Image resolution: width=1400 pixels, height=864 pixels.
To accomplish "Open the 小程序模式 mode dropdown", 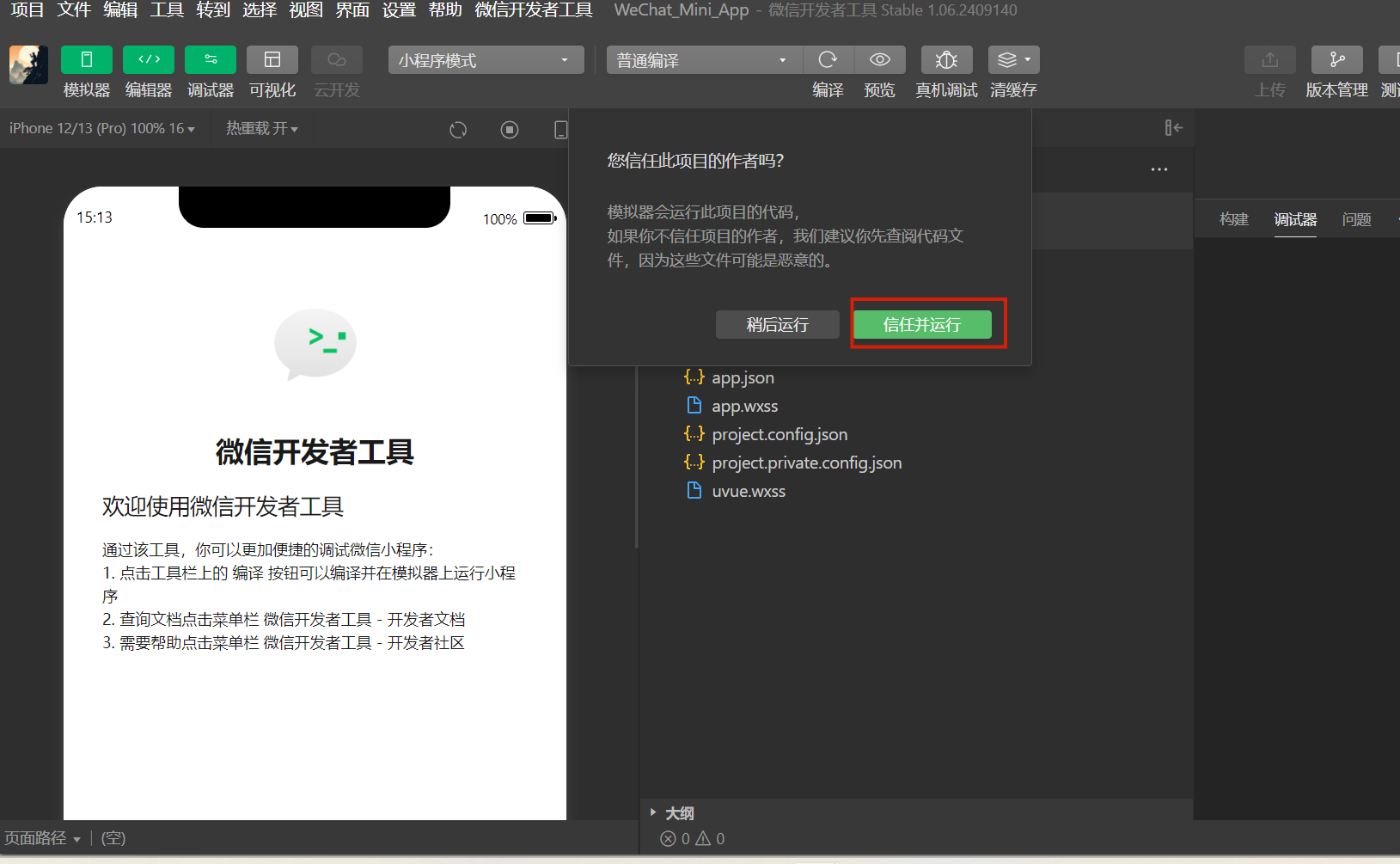I will [x=486, y=60].
